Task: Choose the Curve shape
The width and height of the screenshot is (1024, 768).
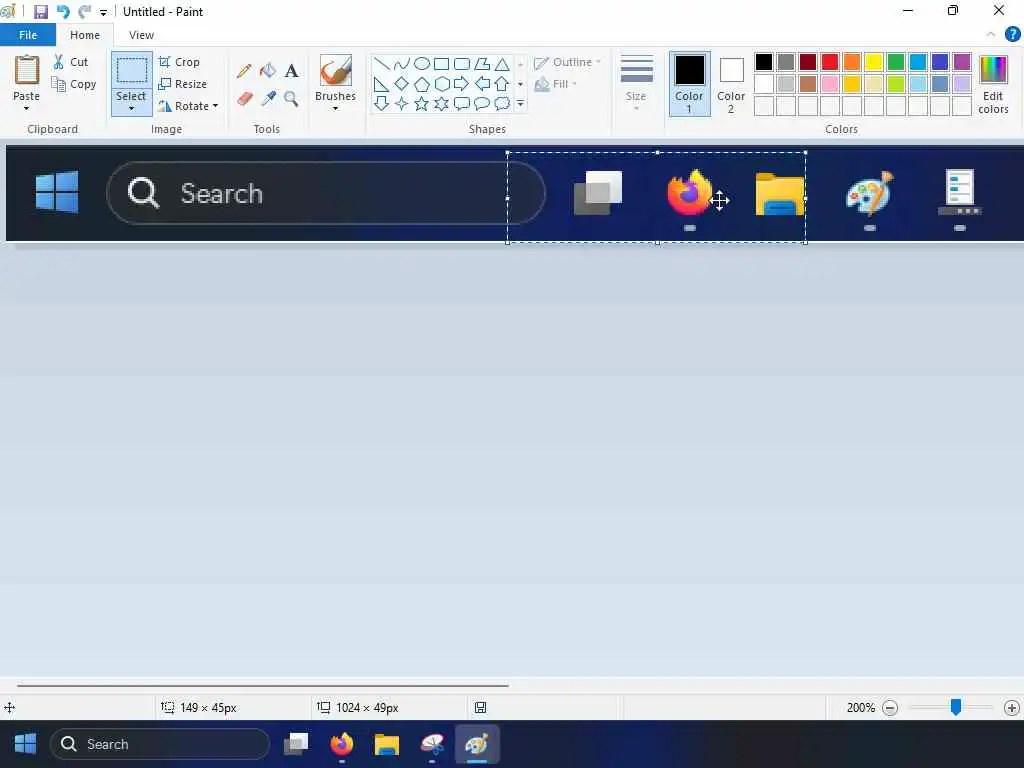Action: (402, 64)
